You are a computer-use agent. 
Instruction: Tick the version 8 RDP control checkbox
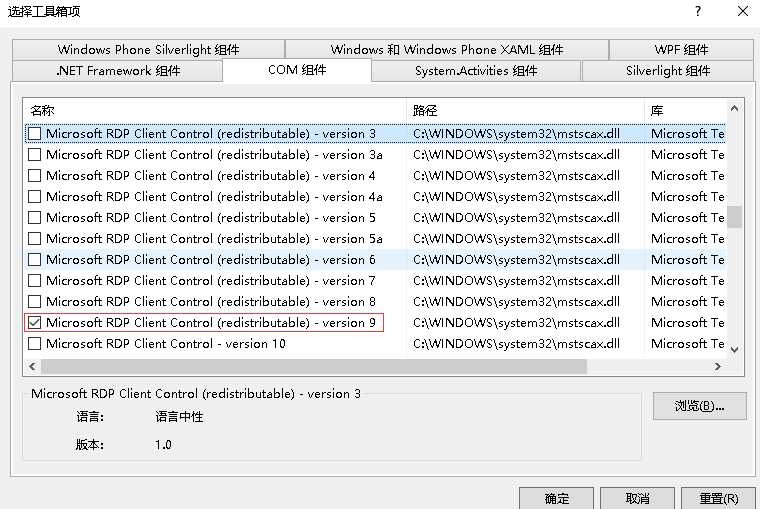click(34, 302)
